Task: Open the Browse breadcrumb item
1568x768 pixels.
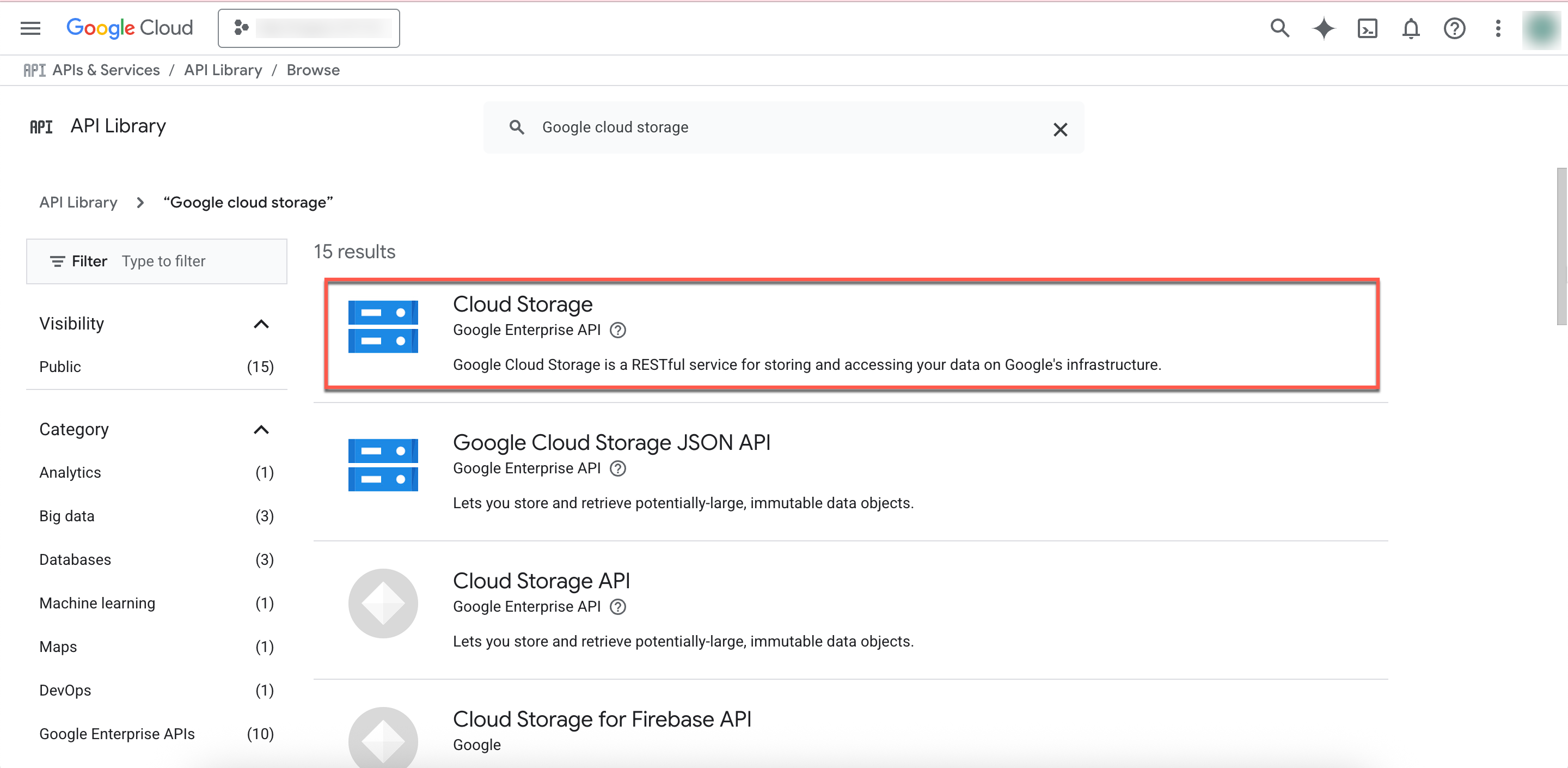Action: click(x=313, y=69)
